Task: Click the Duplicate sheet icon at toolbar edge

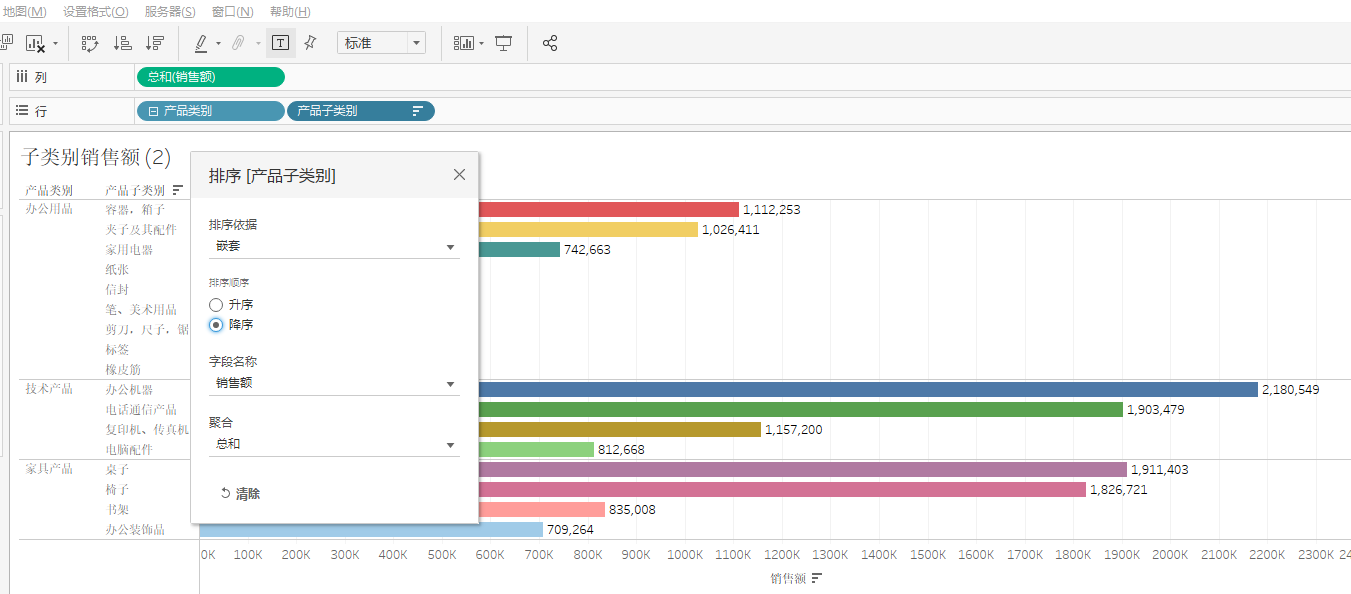Action: click(5, 43)
